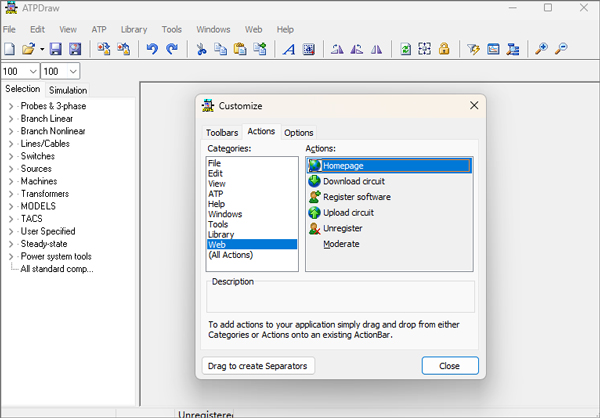Click the Save icon in toolbar
600x418 pixels.
[x=55, y=49]
